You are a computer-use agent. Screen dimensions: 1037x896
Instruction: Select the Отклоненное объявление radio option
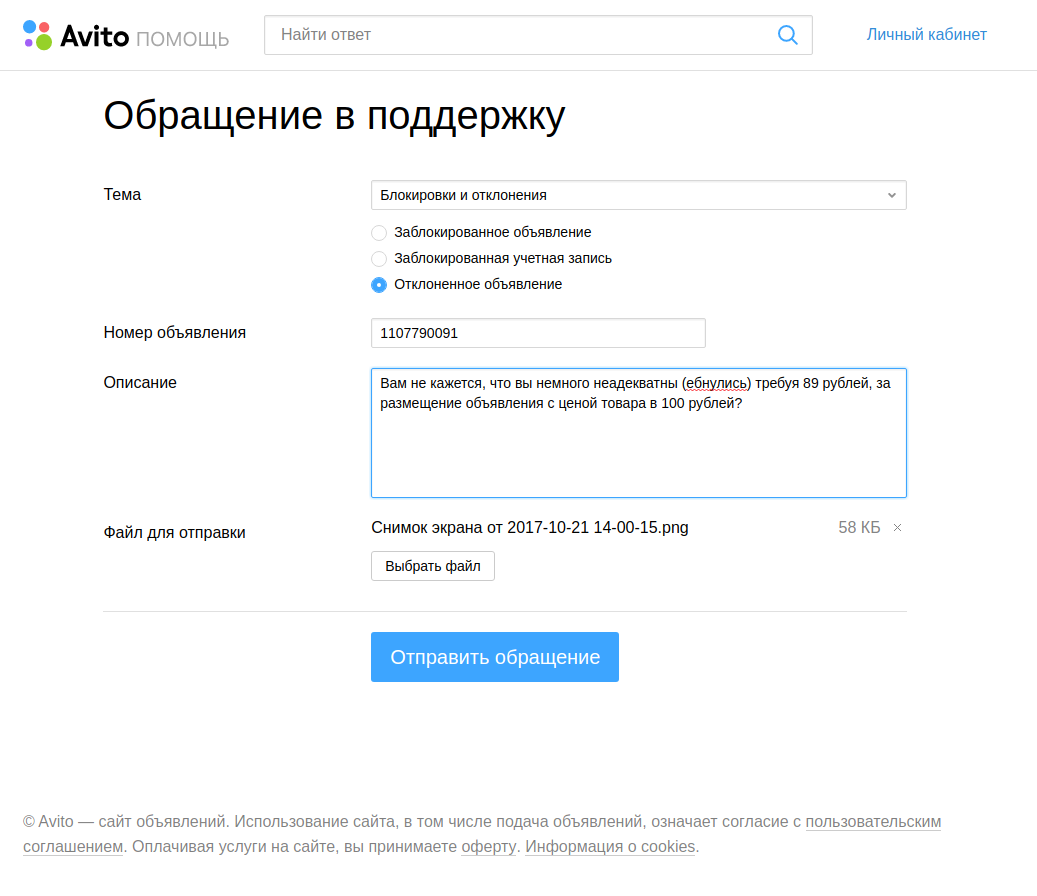click(379, 285)
